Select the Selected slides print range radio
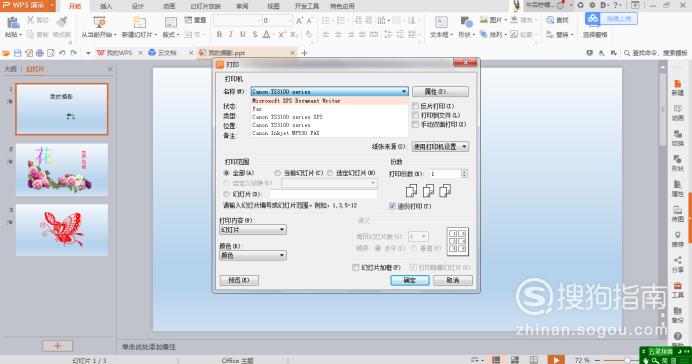Viewport: 692px width, 364px height. tap(330, 173)
